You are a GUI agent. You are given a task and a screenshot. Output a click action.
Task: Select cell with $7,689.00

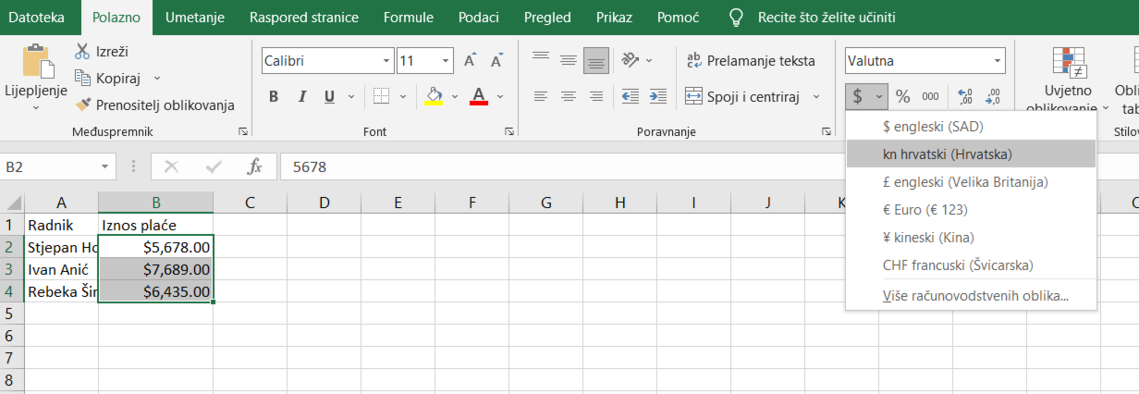155,270
